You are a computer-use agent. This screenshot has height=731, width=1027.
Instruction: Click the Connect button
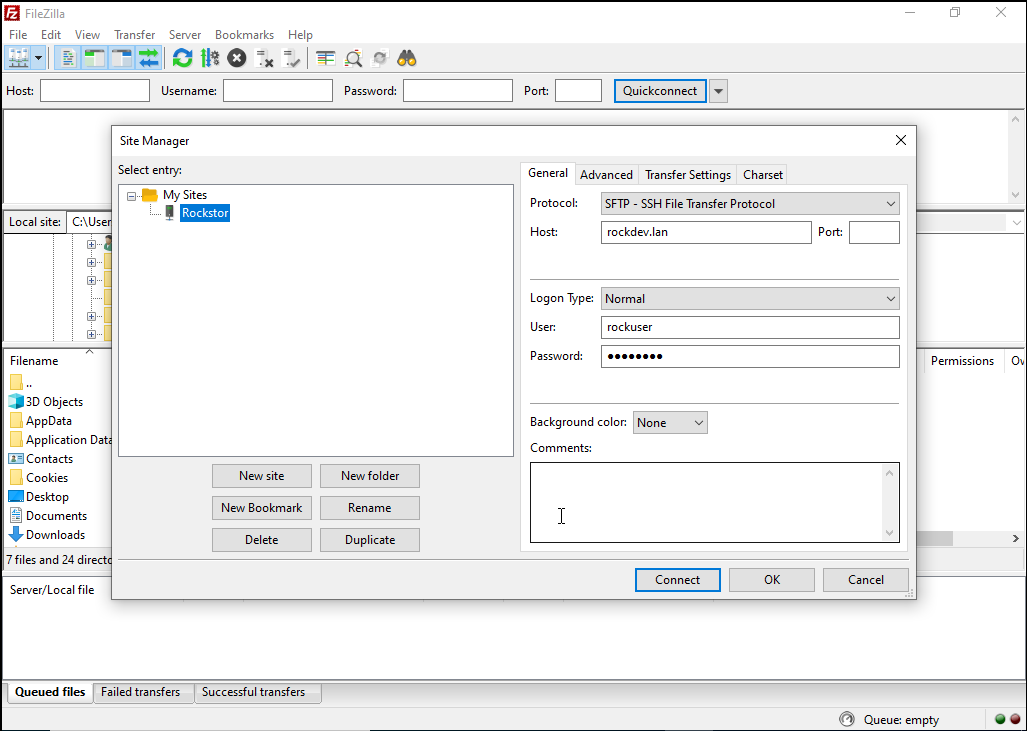(x=677, y=580)
